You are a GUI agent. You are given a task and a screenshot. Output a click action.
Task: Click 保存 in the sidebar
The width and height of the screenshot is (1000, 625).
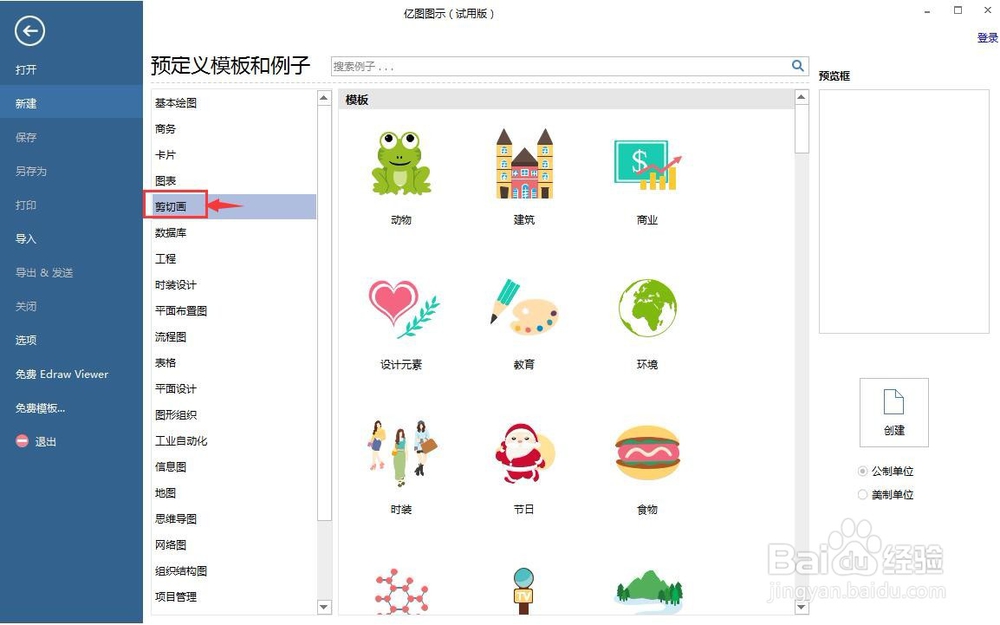(x=26, y=137)
